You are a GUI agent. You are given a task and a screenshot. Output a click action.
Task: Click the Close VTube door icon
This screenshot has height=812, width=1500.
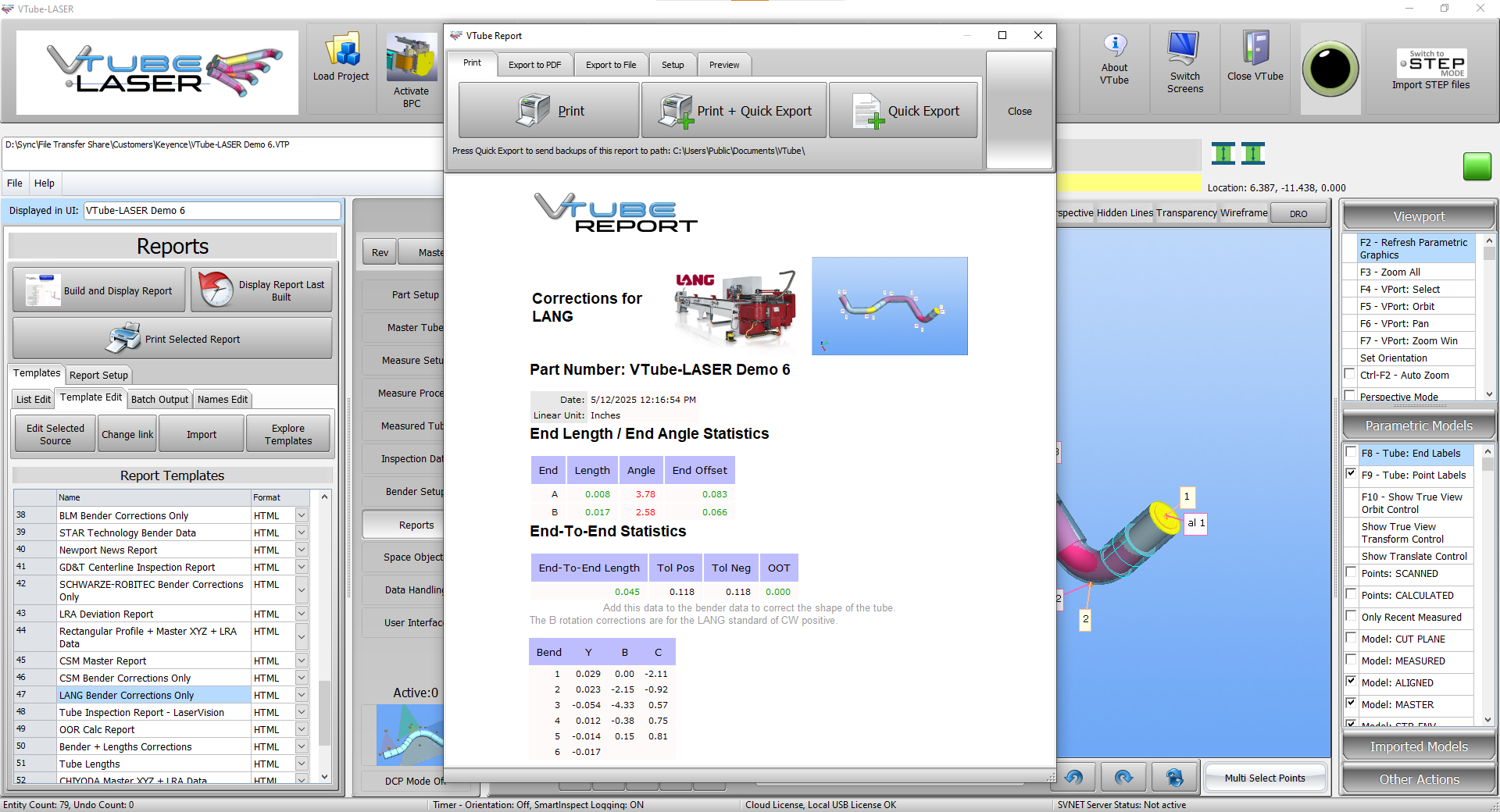coord(1255,48)
